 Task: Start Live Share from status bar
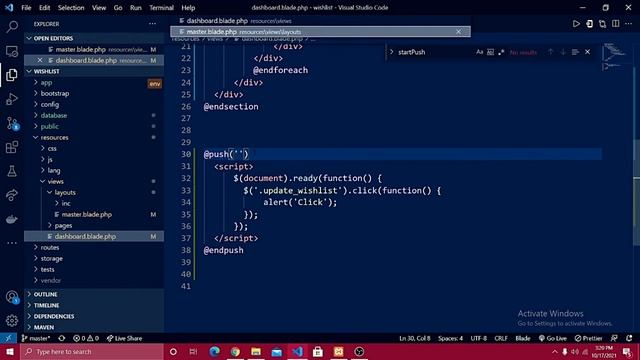coord(124,338)
